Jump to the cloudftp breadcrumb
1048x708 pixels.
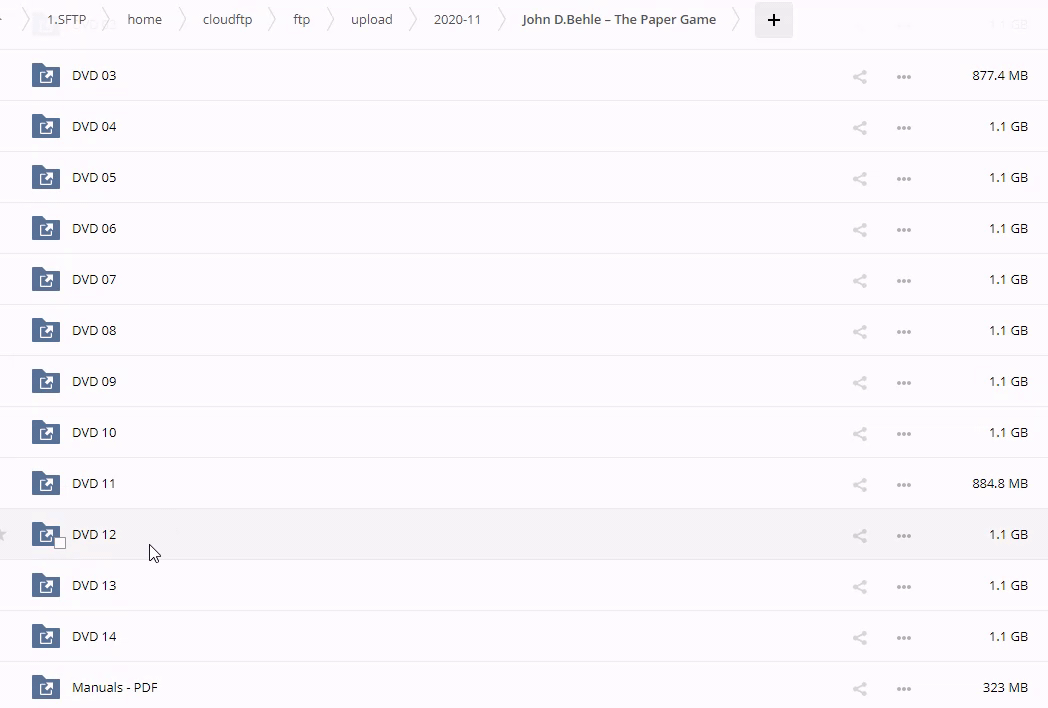(227, 19)
